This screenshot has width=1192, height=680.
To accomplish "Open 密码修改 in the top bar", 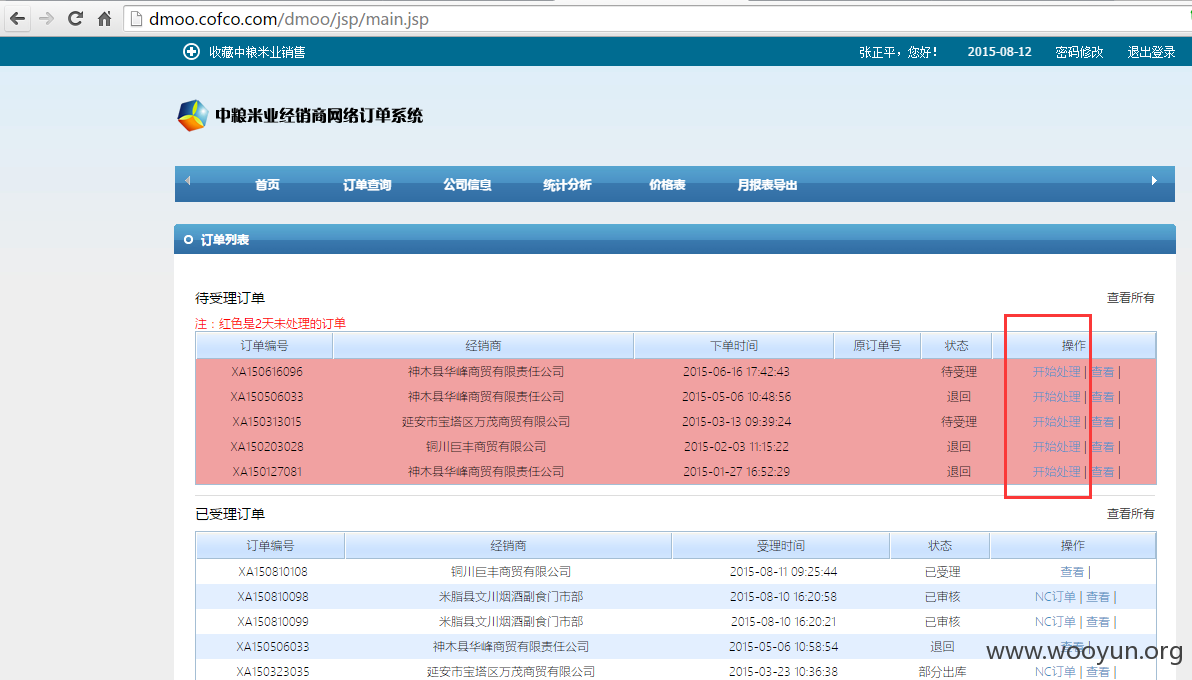I will (x=1079, y=52).
